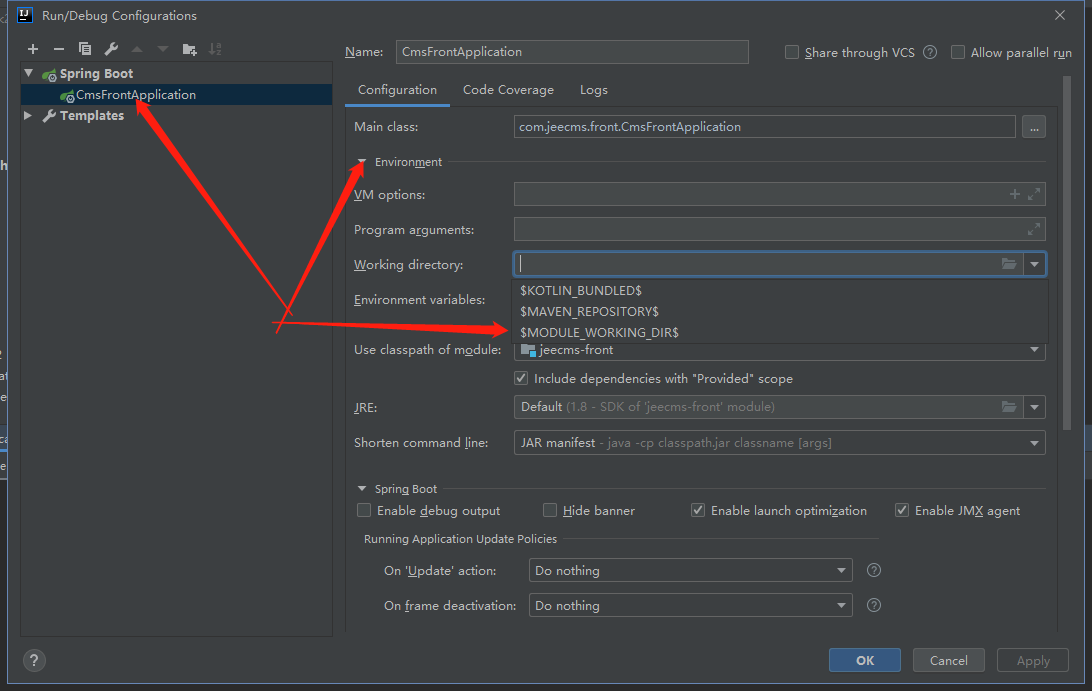Viewport: 1092px width, 691px height.
Task: Enable the Share through VCS checkbox
Action: coord(792,53)
